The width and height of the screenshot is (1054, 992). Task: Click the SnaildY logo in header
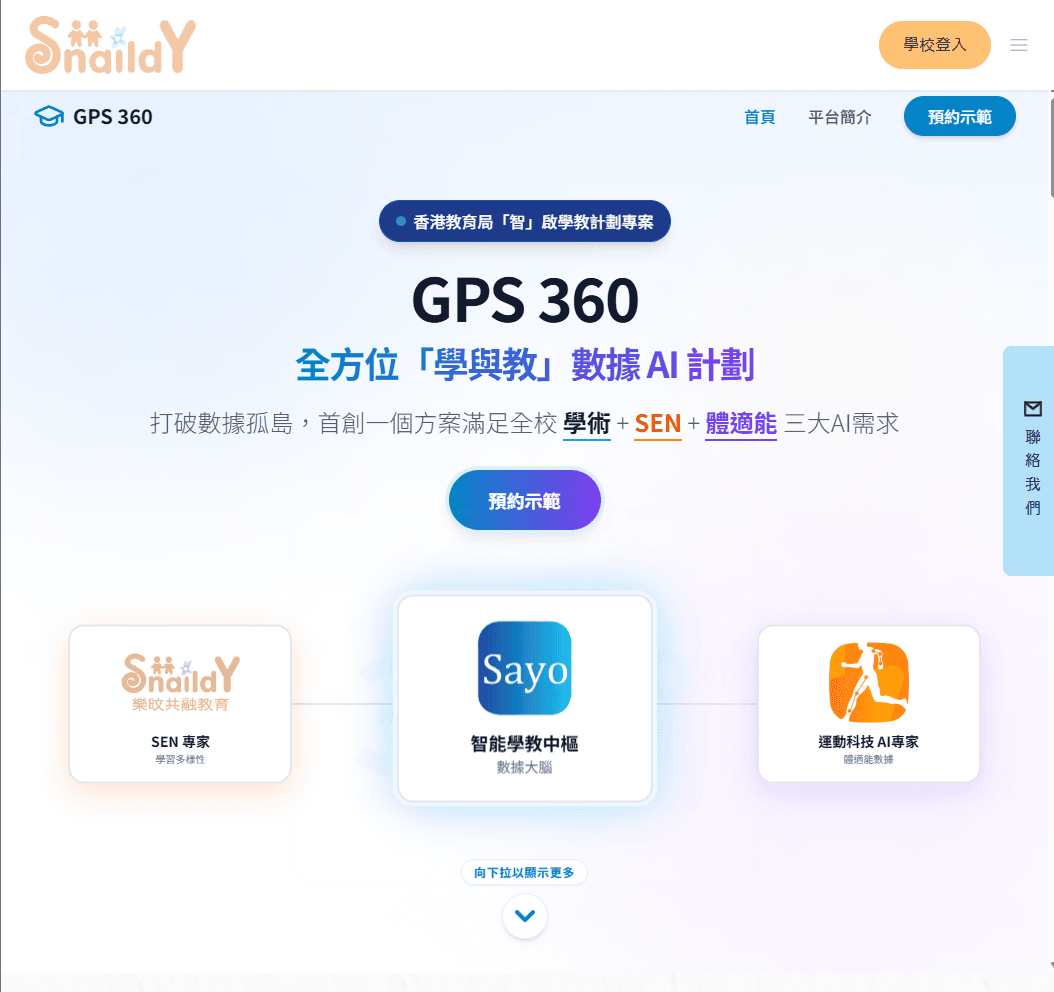click(110, 45)
